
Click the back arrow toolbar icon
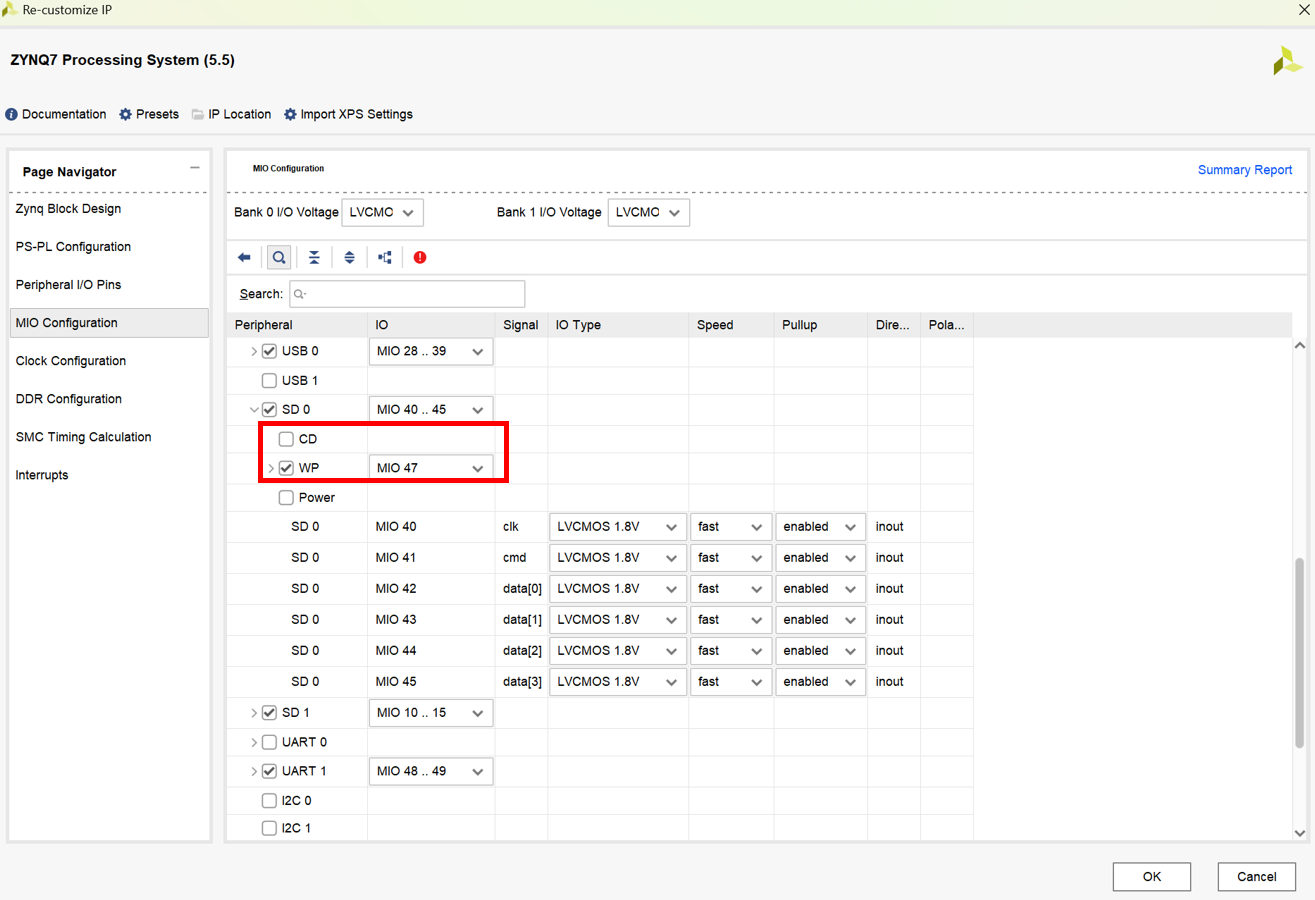tap(244, 257)
